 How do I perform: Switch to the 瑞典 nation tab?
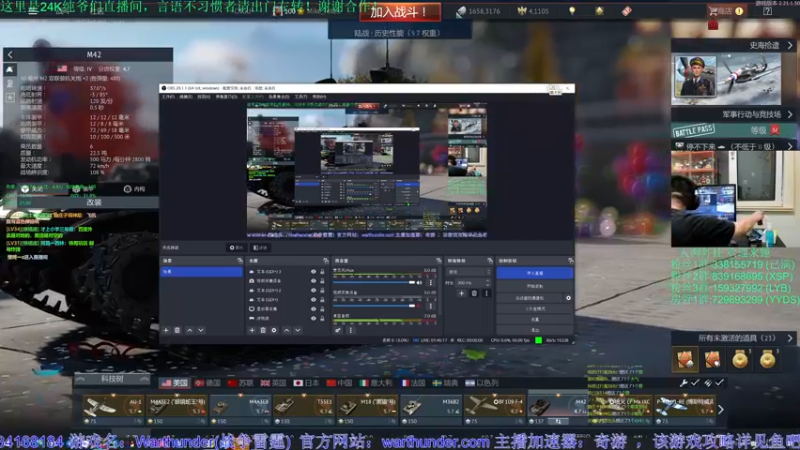[x=445, y=383]
